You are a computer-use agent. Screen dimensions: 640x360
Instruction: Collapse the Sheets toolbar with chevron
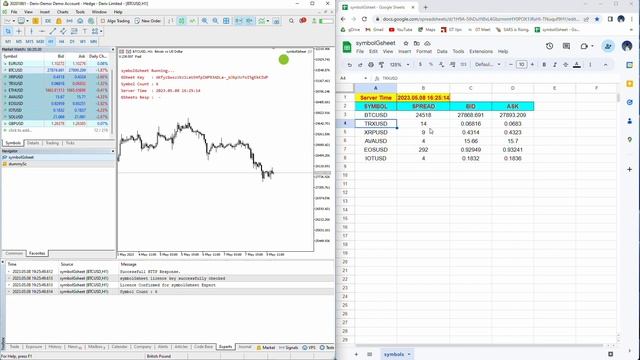pos(605,64)
